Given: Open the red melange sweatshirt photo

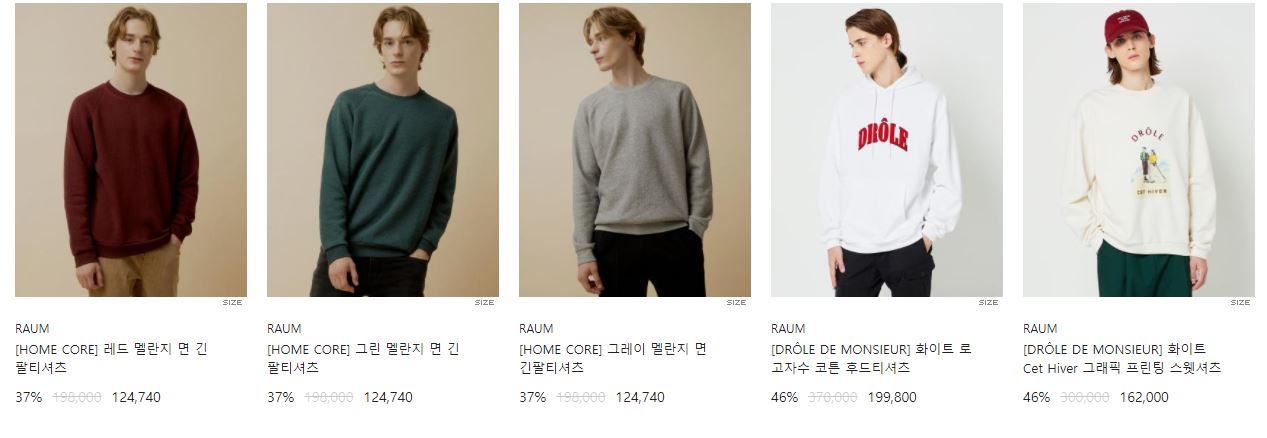Looking at the screenshot, I should 131,150.
